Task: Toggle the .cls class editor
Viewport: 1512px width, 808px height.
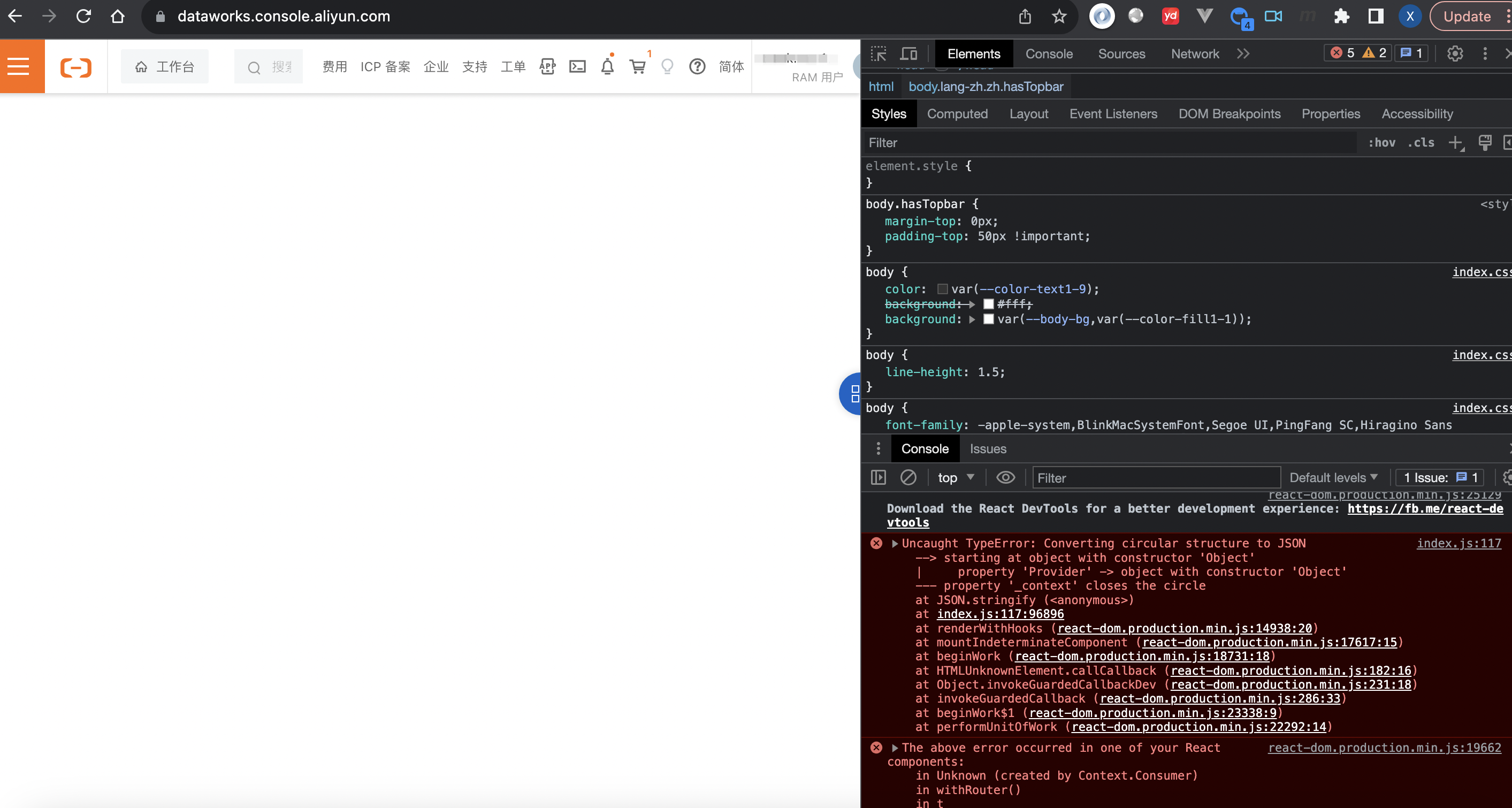Action: coord(1421,143)
